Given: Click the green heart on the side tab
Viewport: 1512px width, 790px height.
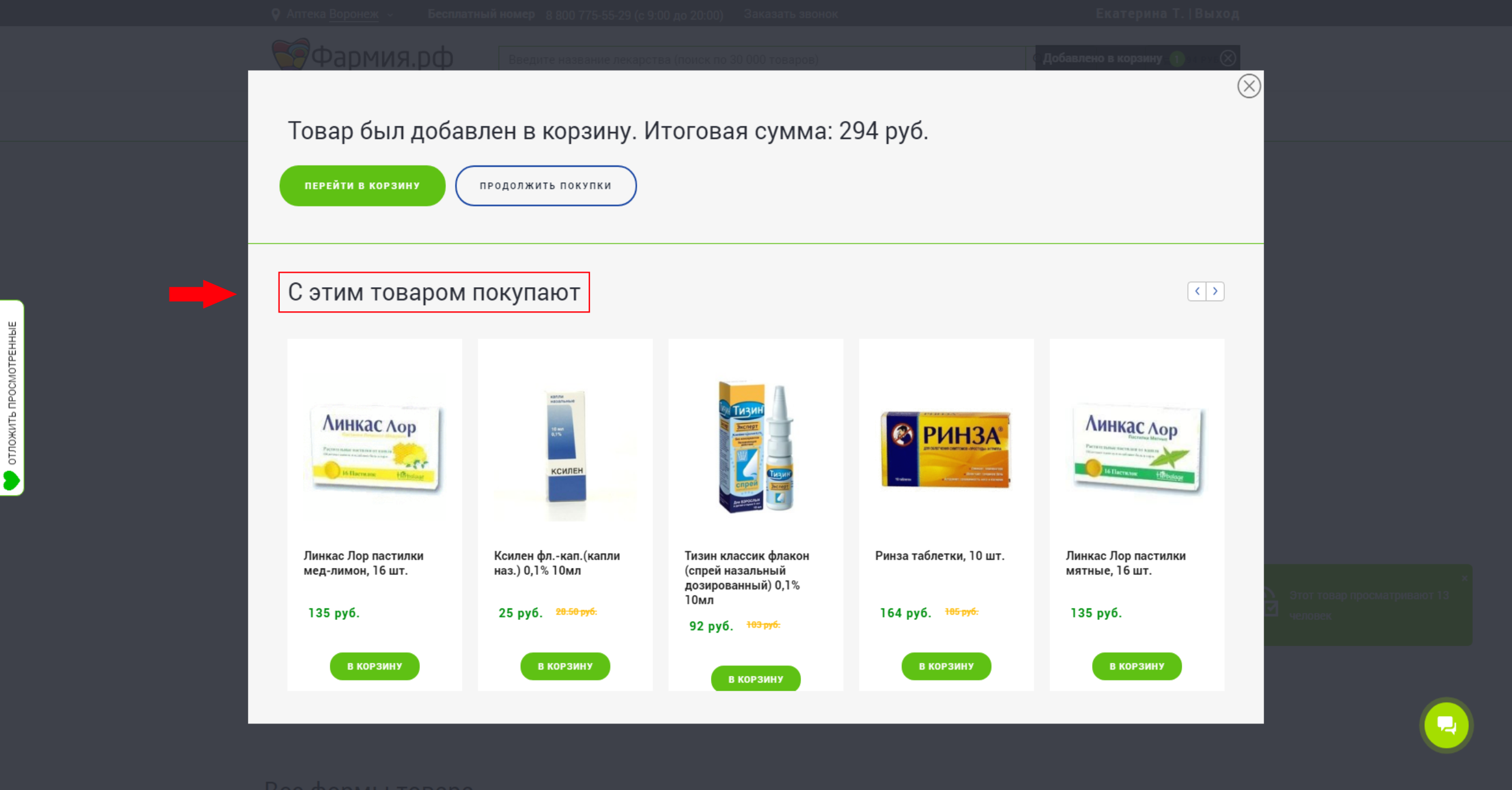Looking at the screenshot, I should tap(11, 480).
